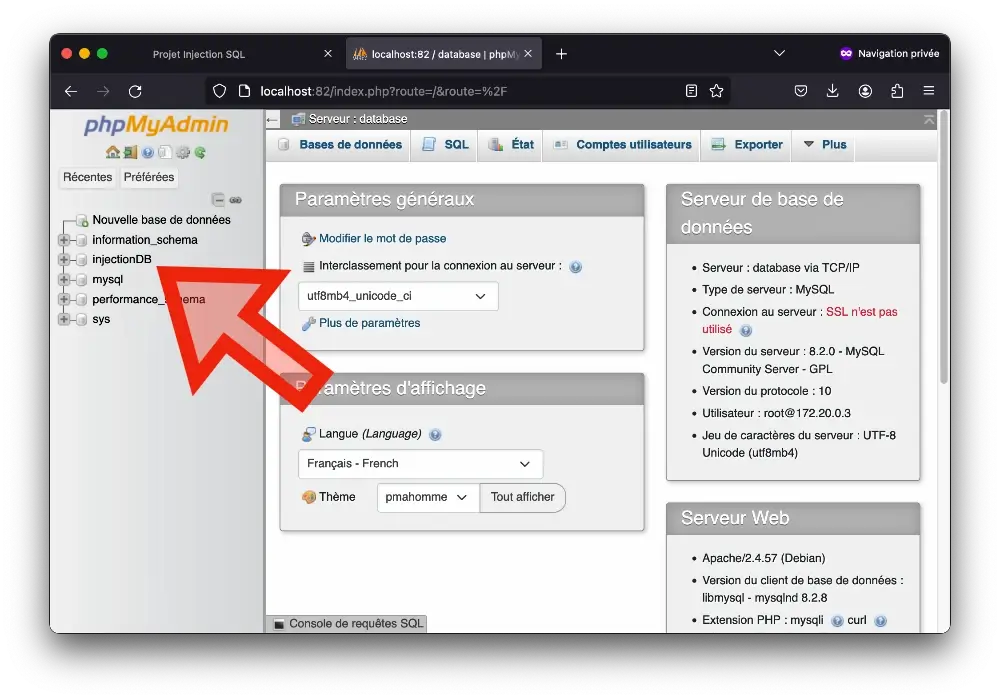Image resolution: width=1000 pixels, height=699 pixels.
Task: Click the Tout afficher themes button
Action: [x=522, y=497]
